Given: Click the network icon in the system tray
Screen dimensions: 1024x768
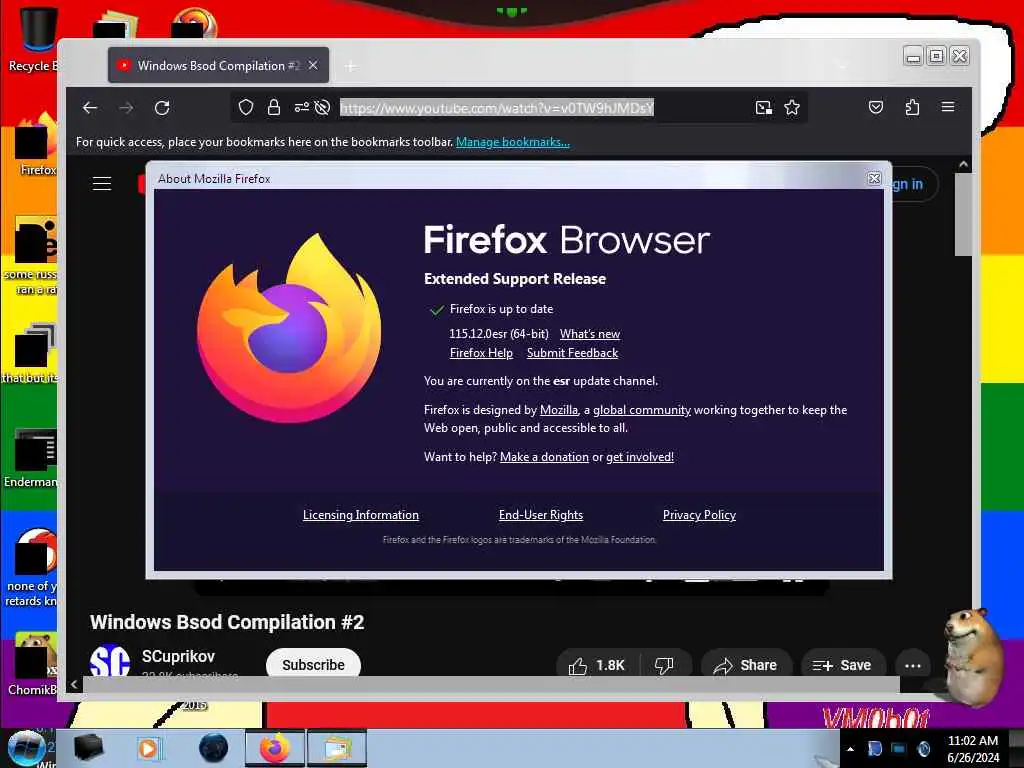Looking at the screenshot, I should [899, 748].
